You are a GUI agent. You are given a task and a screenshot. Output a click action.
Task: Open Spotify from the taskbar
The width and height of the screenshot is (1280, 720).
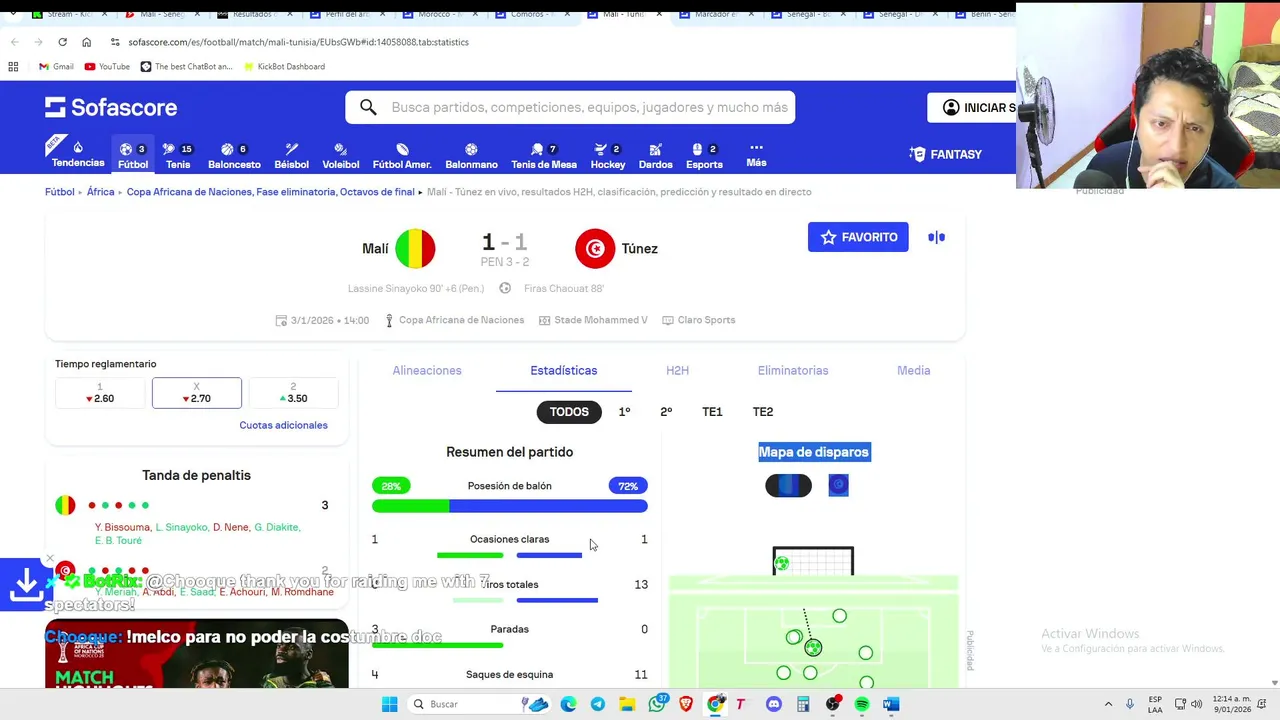862,704
